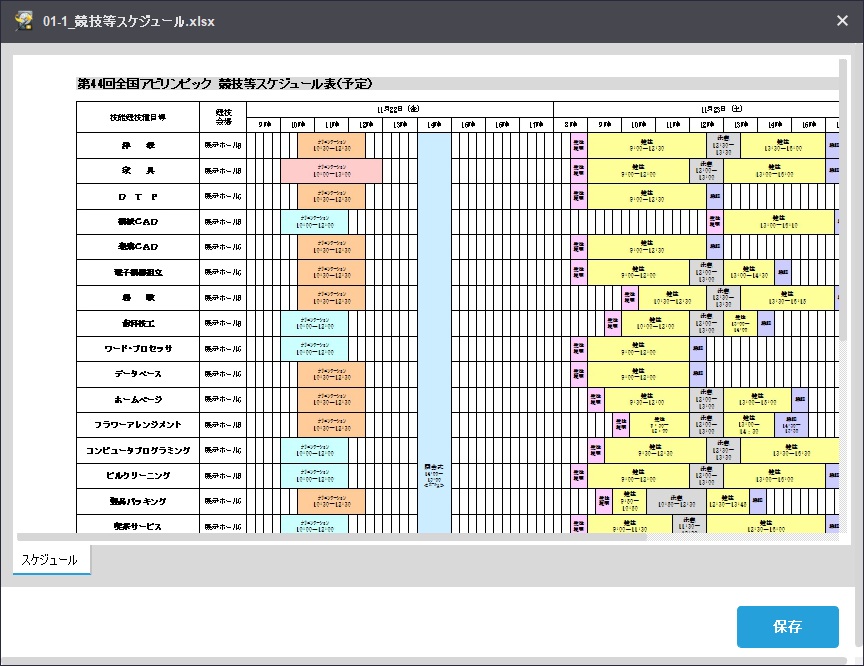
Task: Click the schedule table title heading
Action: pos(225,83)
